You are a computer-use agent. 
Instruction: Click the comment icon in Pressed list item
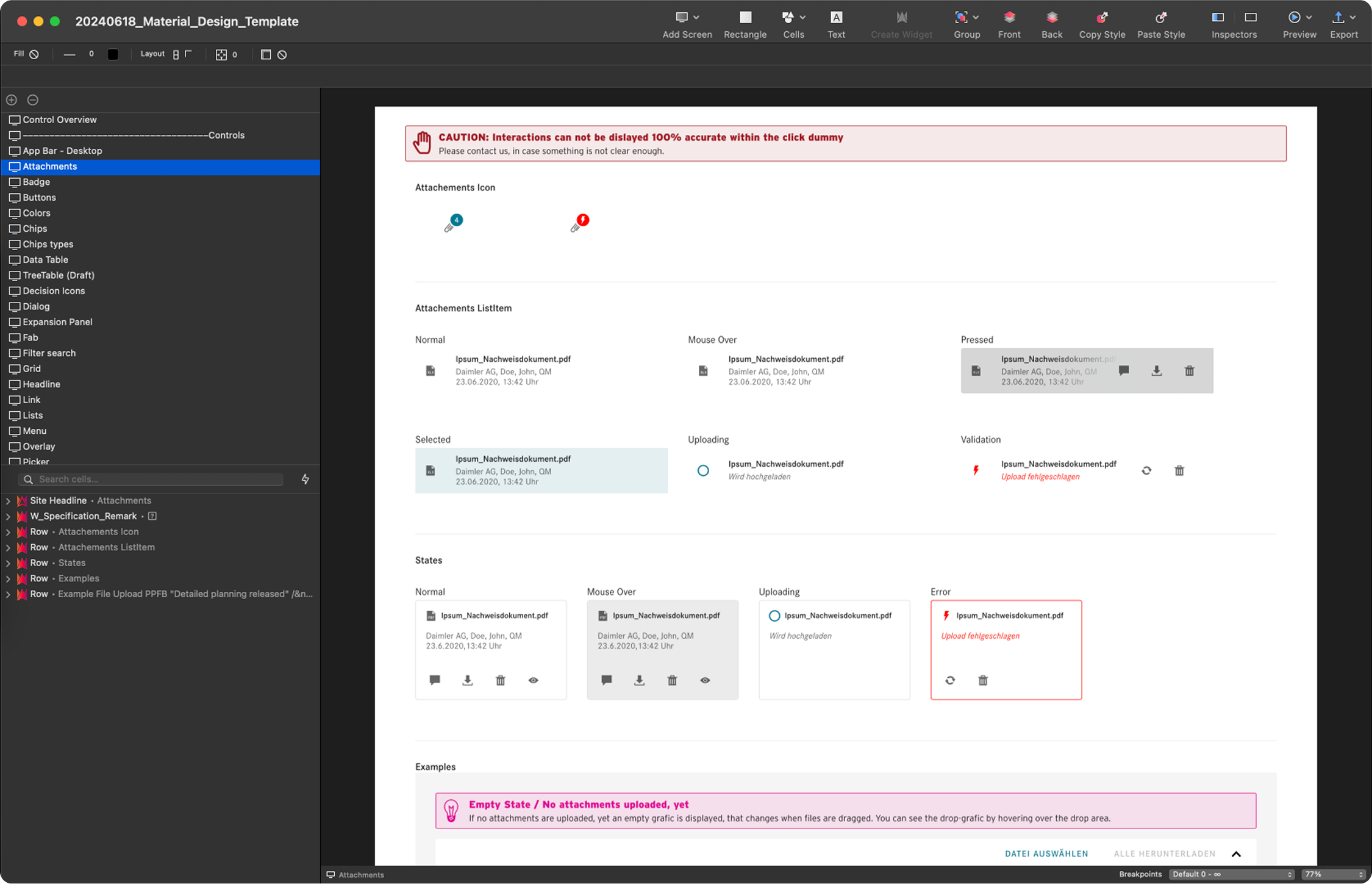coord(1124,370)
